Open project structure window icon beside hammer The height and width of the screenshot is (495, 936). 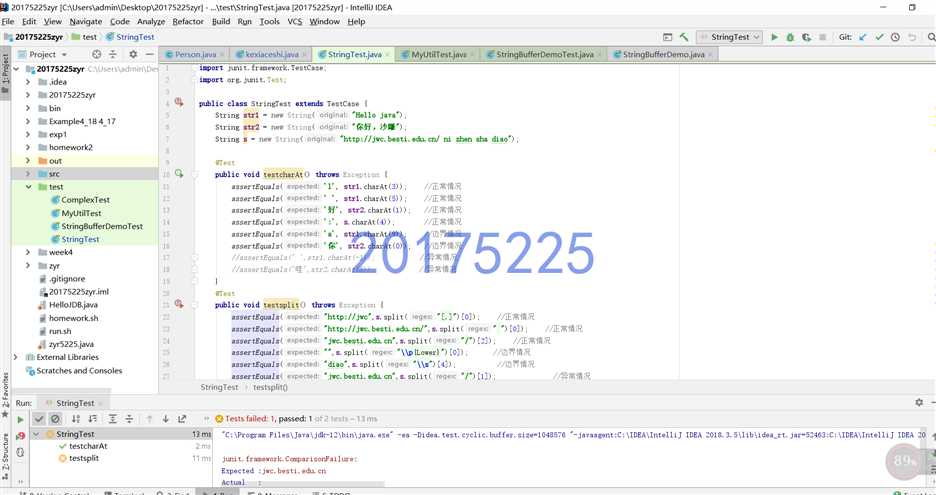click(668, 37)
